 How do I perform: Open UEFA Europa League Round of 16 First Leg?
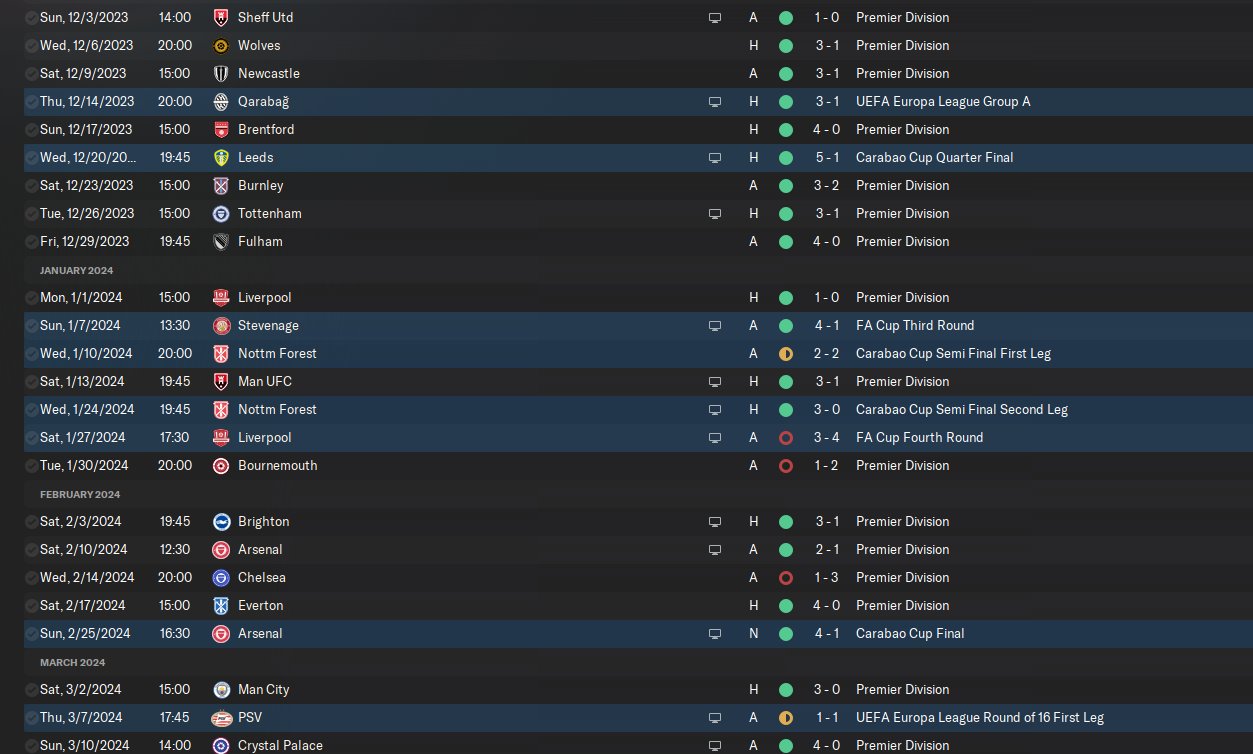(x=980, y=717)
